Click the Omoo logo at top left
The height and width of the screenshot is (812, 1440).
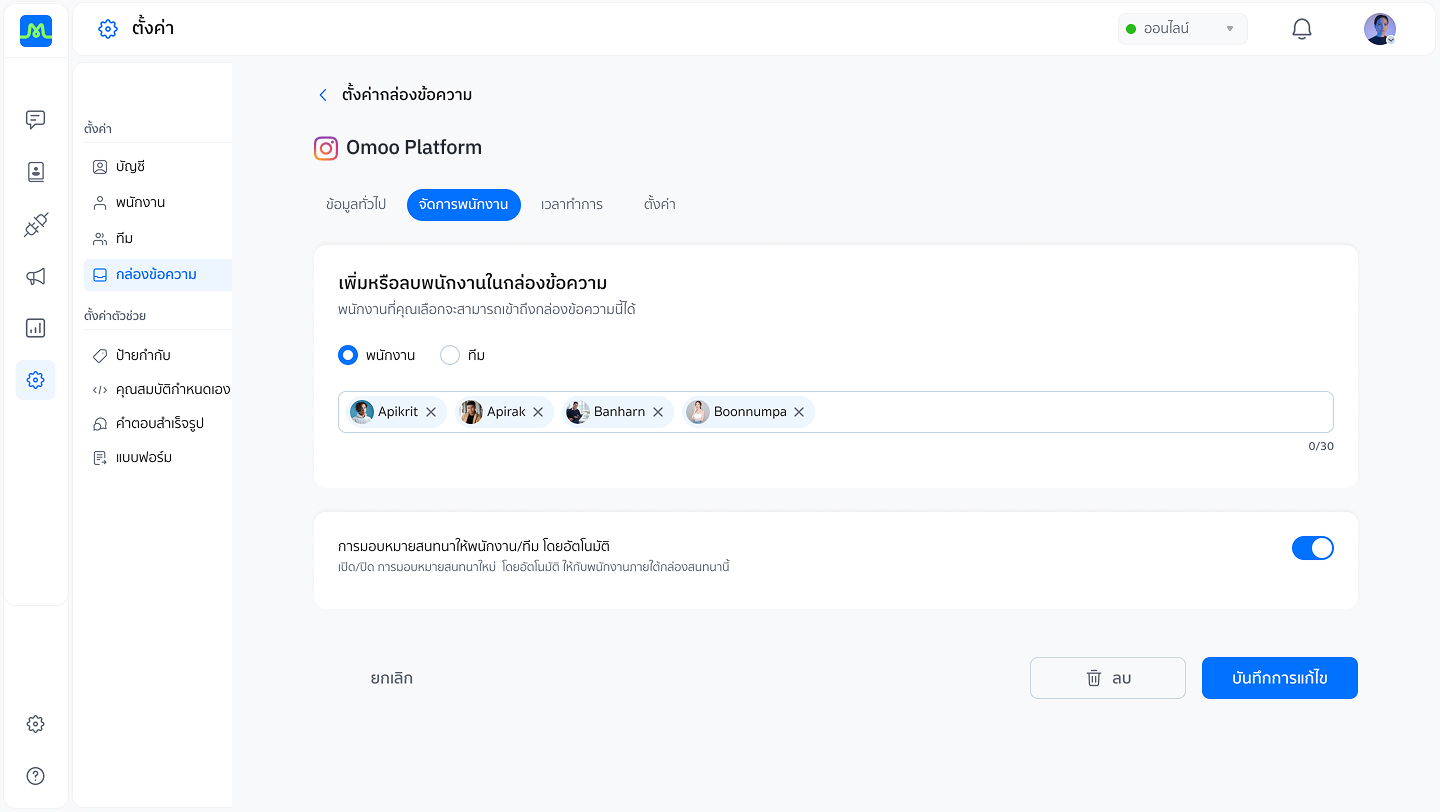(x=36, y=31)
